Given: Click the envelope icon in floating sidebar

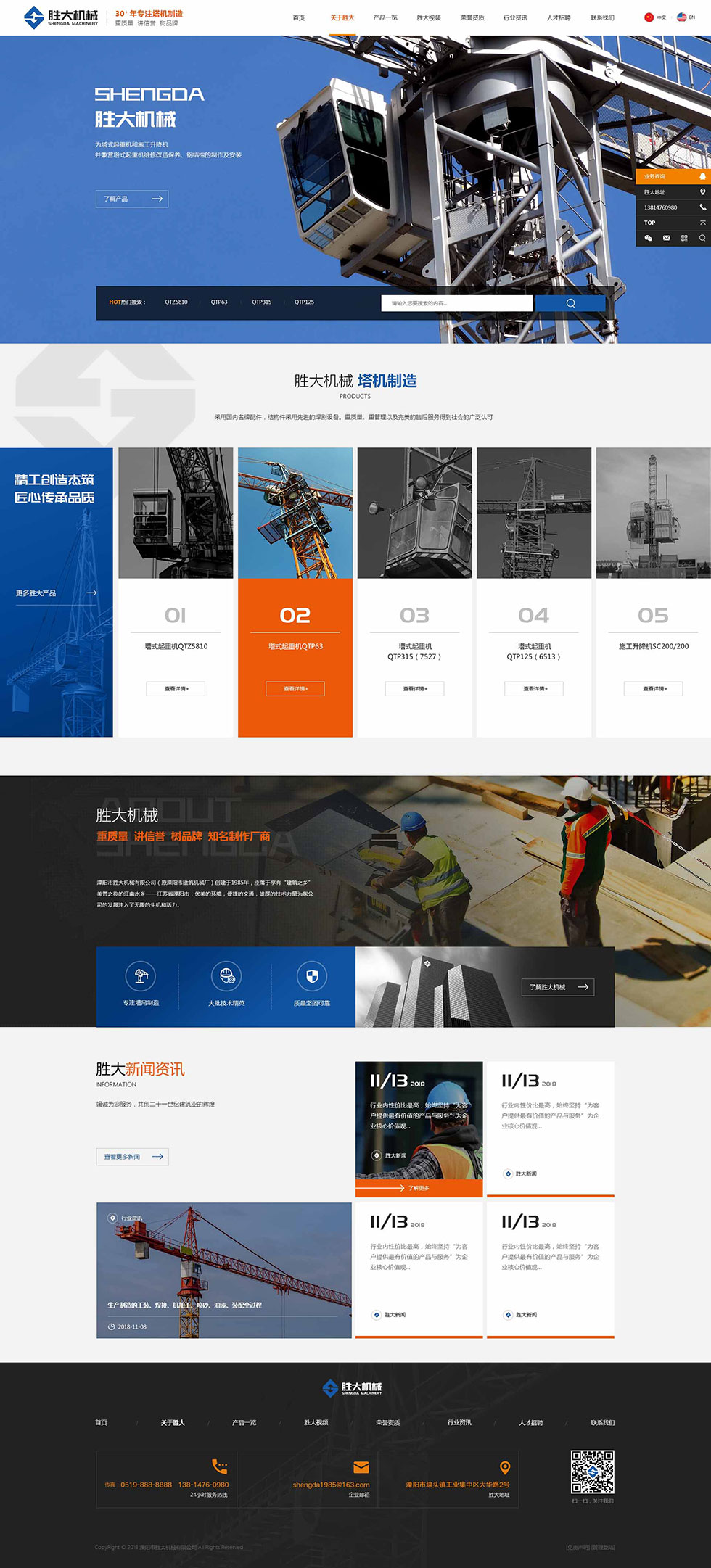Looking at the screenshot, I should 666,238.
